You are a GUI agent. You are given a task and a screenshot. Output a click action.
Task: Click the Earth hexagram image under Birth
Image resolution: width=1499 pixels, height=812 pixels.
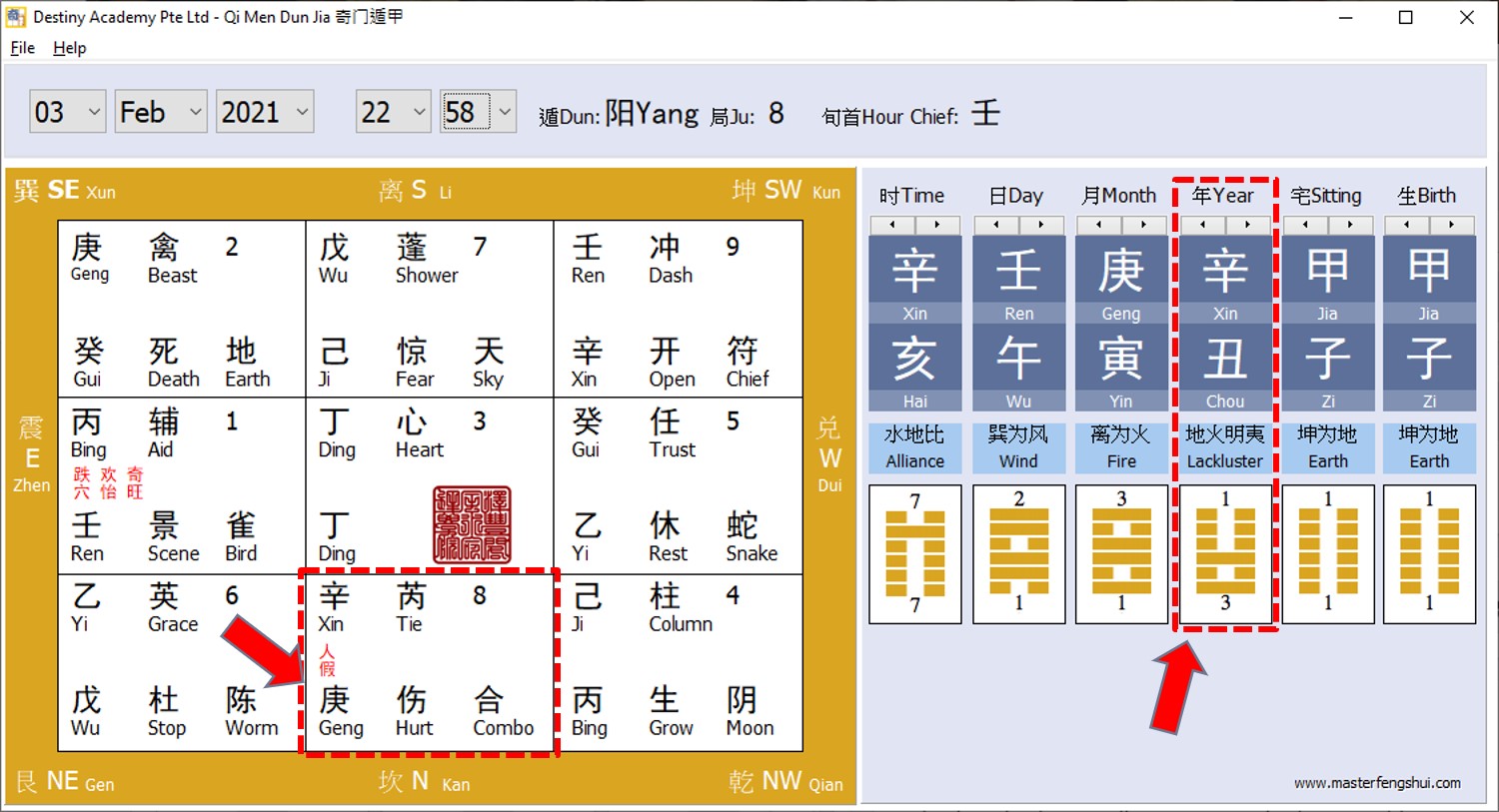[x=1429, y=554]
